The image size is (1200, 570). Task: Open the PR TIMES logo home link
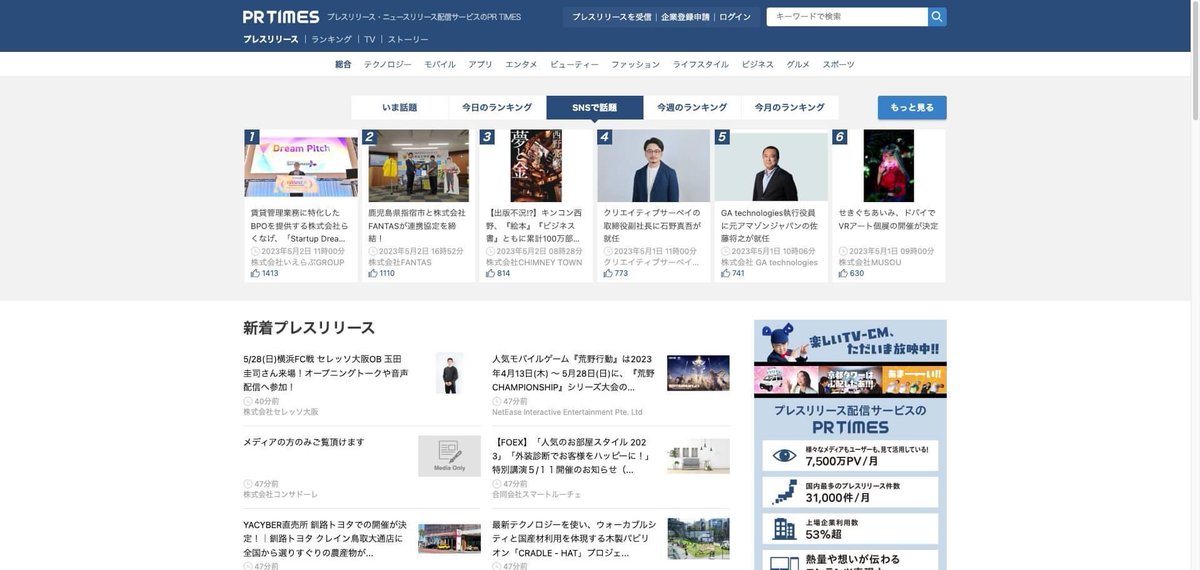[x=281, y=17]
